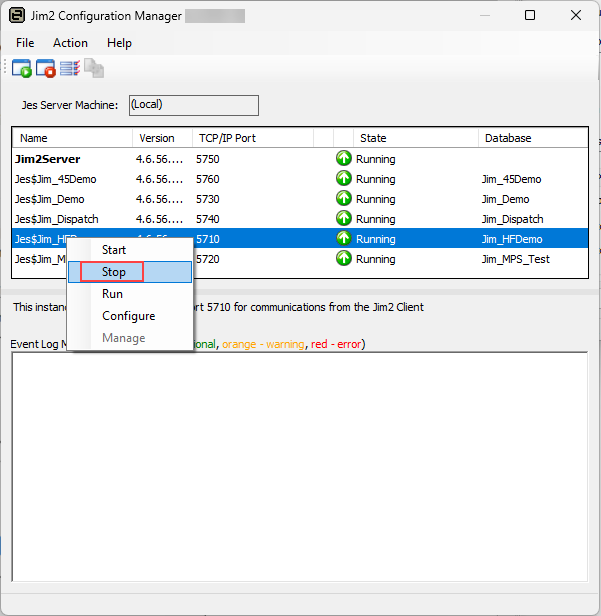Click the Jes Server Machine field

click(194, 105)
